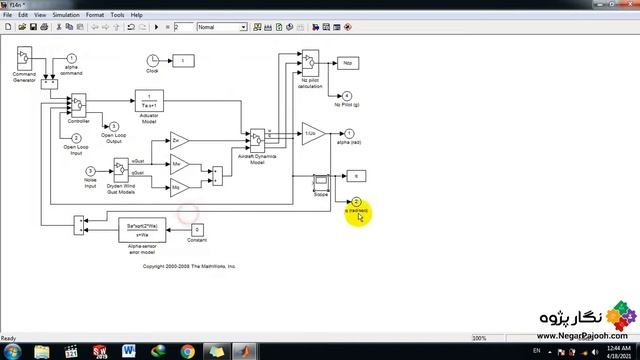This screenshot has height=360, width=640.
Task: Select the Controller subsystem block
Action: pyautogui.click(x=78, y=105)
